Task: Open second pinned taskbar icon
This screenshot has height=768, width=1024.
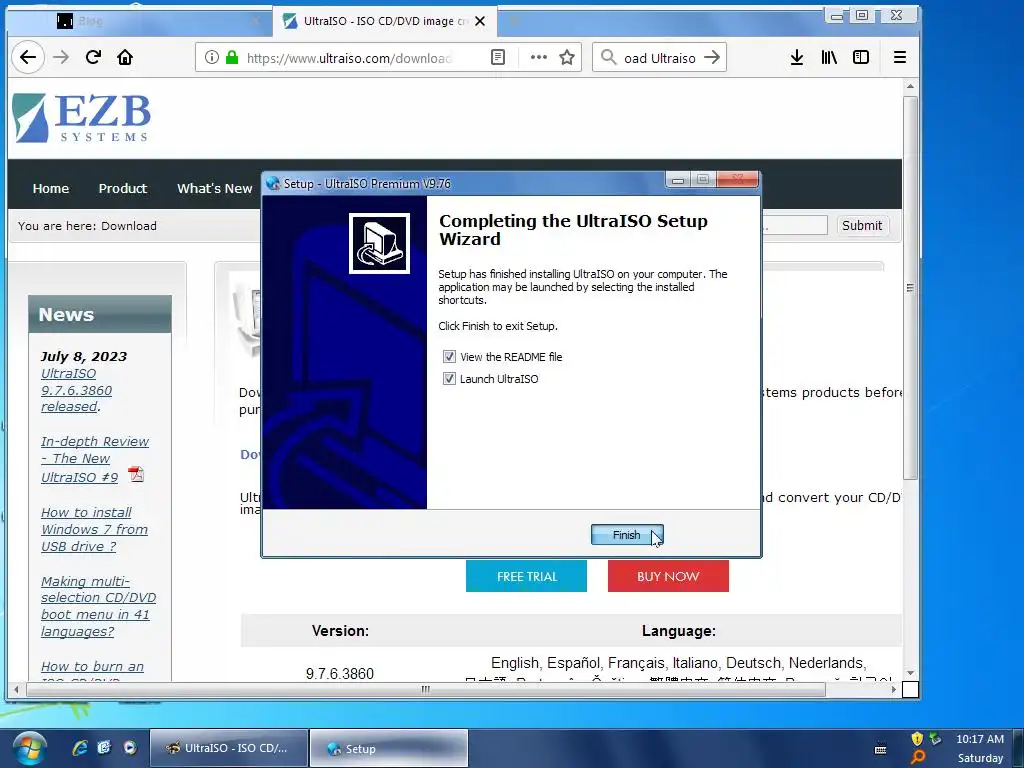Action: coord(104,748)
